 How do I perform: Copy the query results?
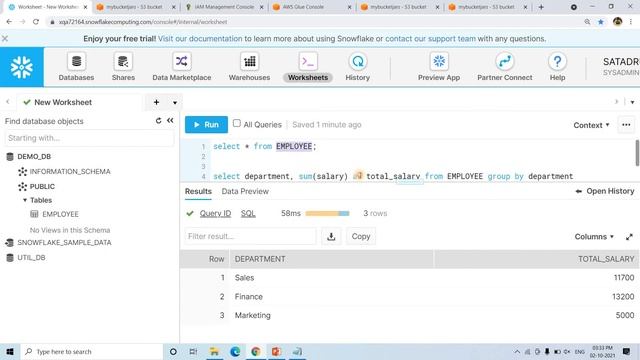(x=361, y=236)
